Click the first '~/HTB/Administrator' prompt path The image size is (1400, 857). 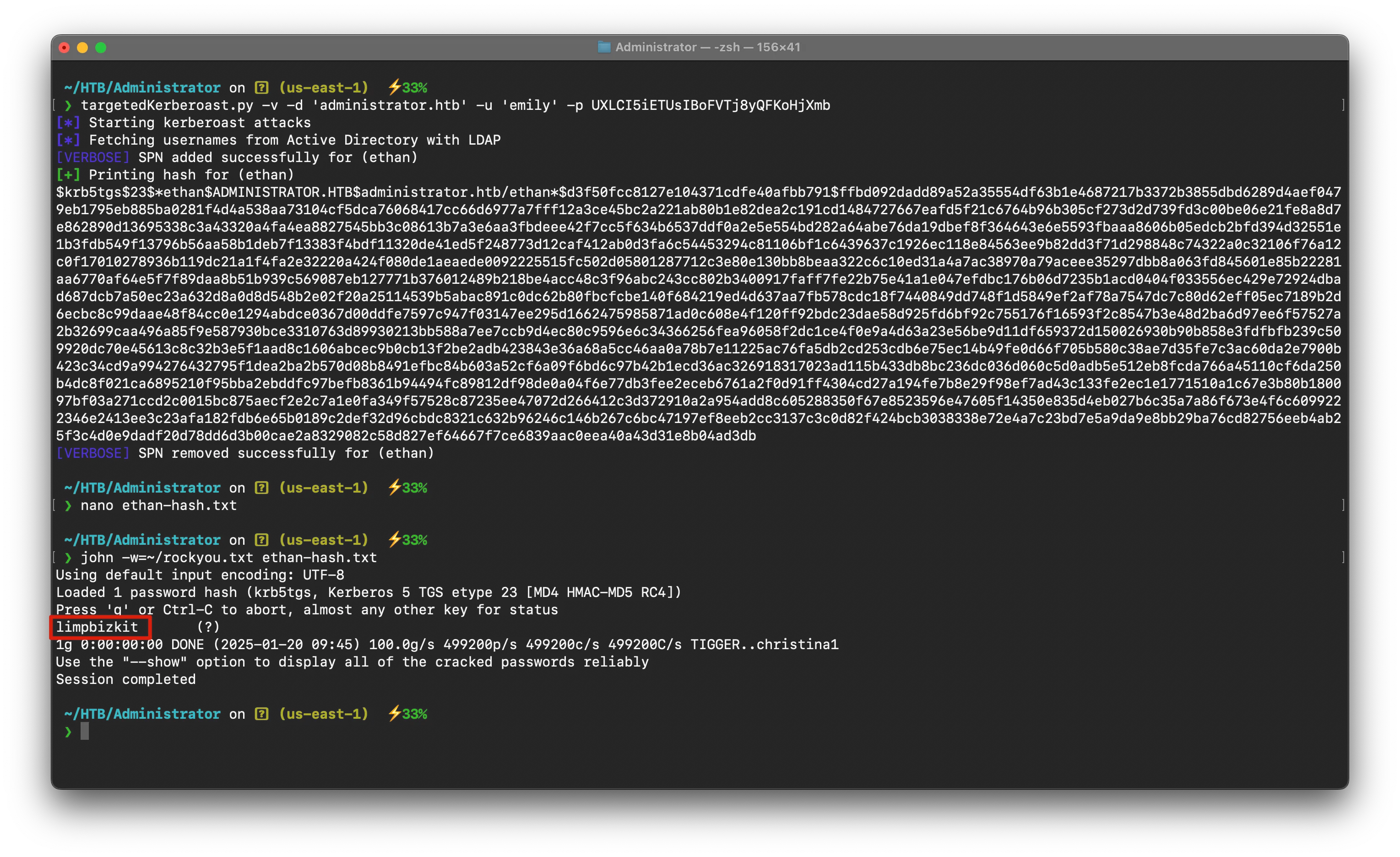pyautogui.click(x=142, y=87)
